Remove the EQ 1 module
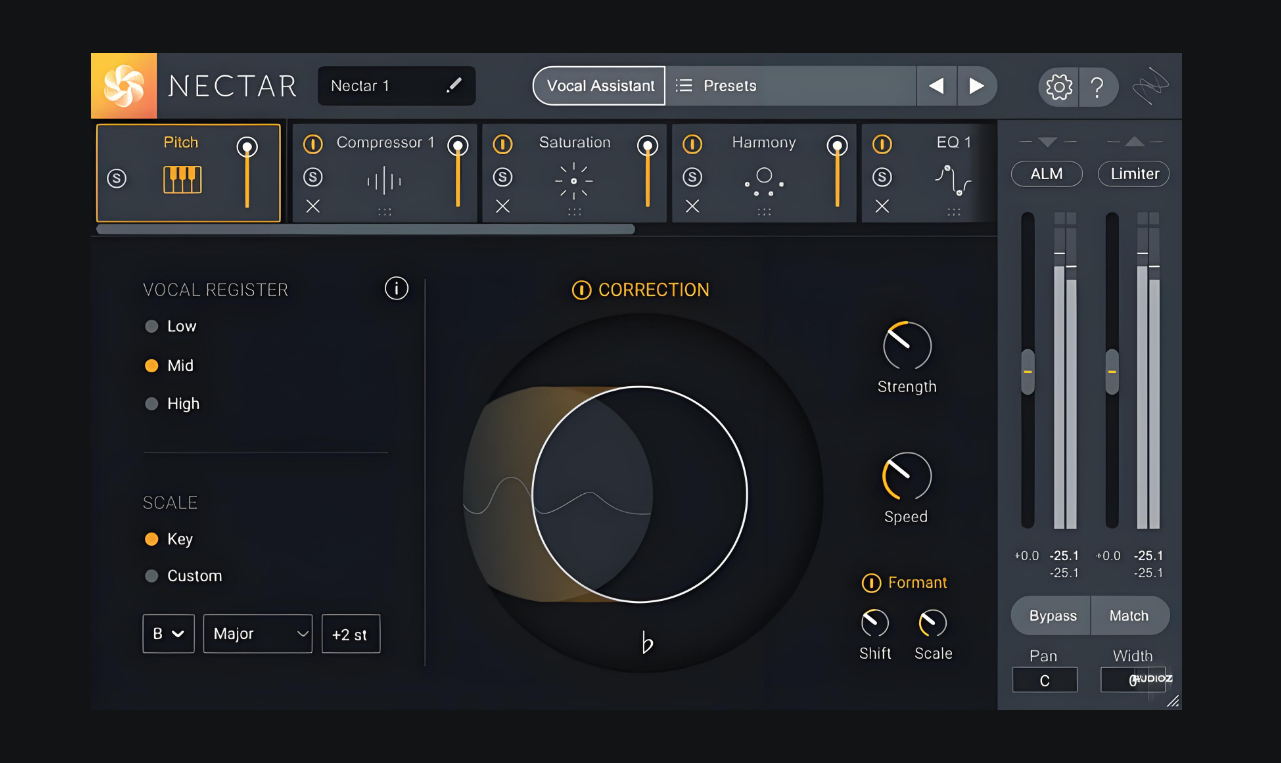Image resolution: width=1281 pixels, height=763 pixels. [x=882, y=206]
